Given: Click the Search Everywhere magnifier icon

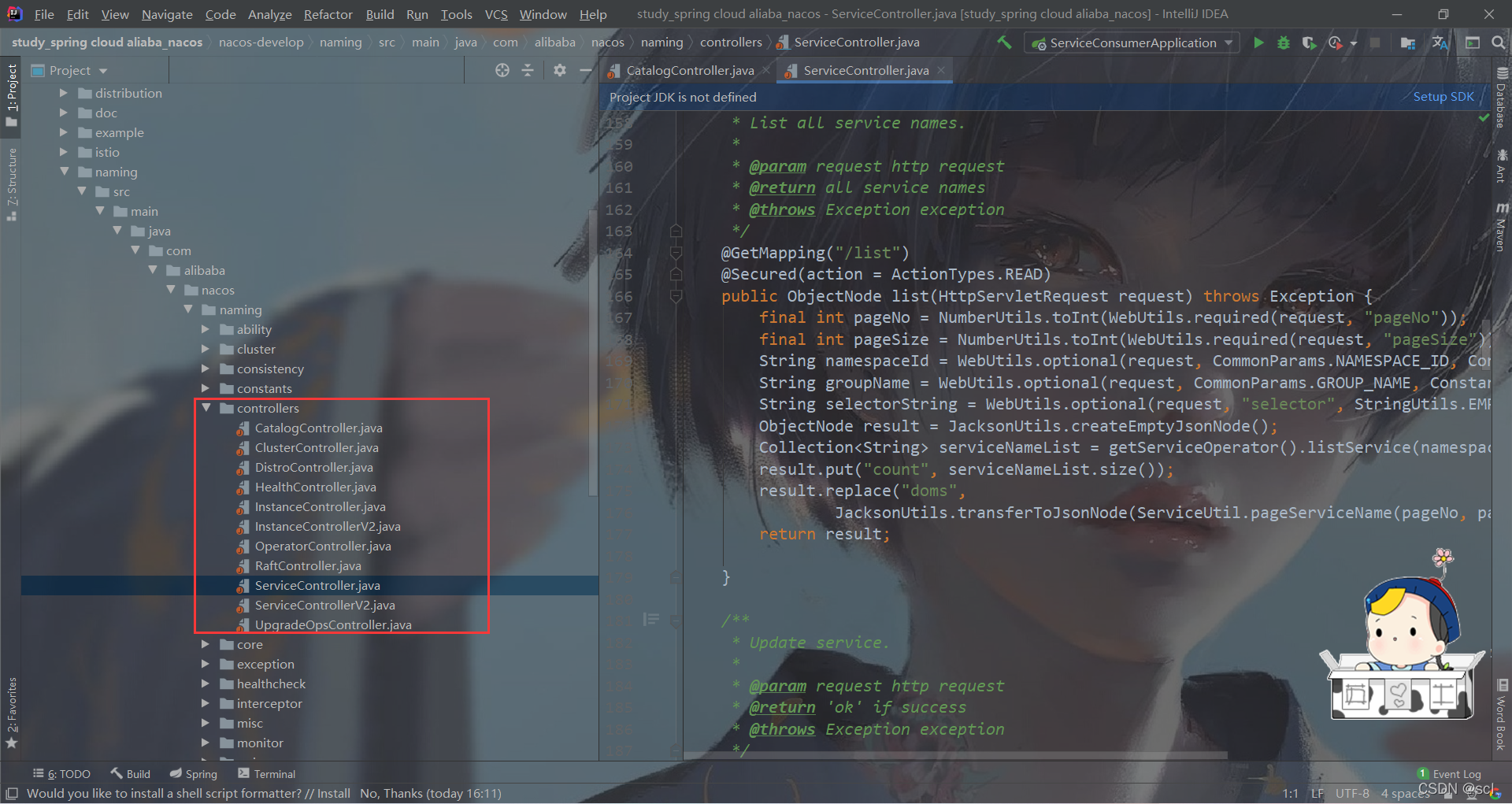Looking at the screenshot, I should point(1499,43).
